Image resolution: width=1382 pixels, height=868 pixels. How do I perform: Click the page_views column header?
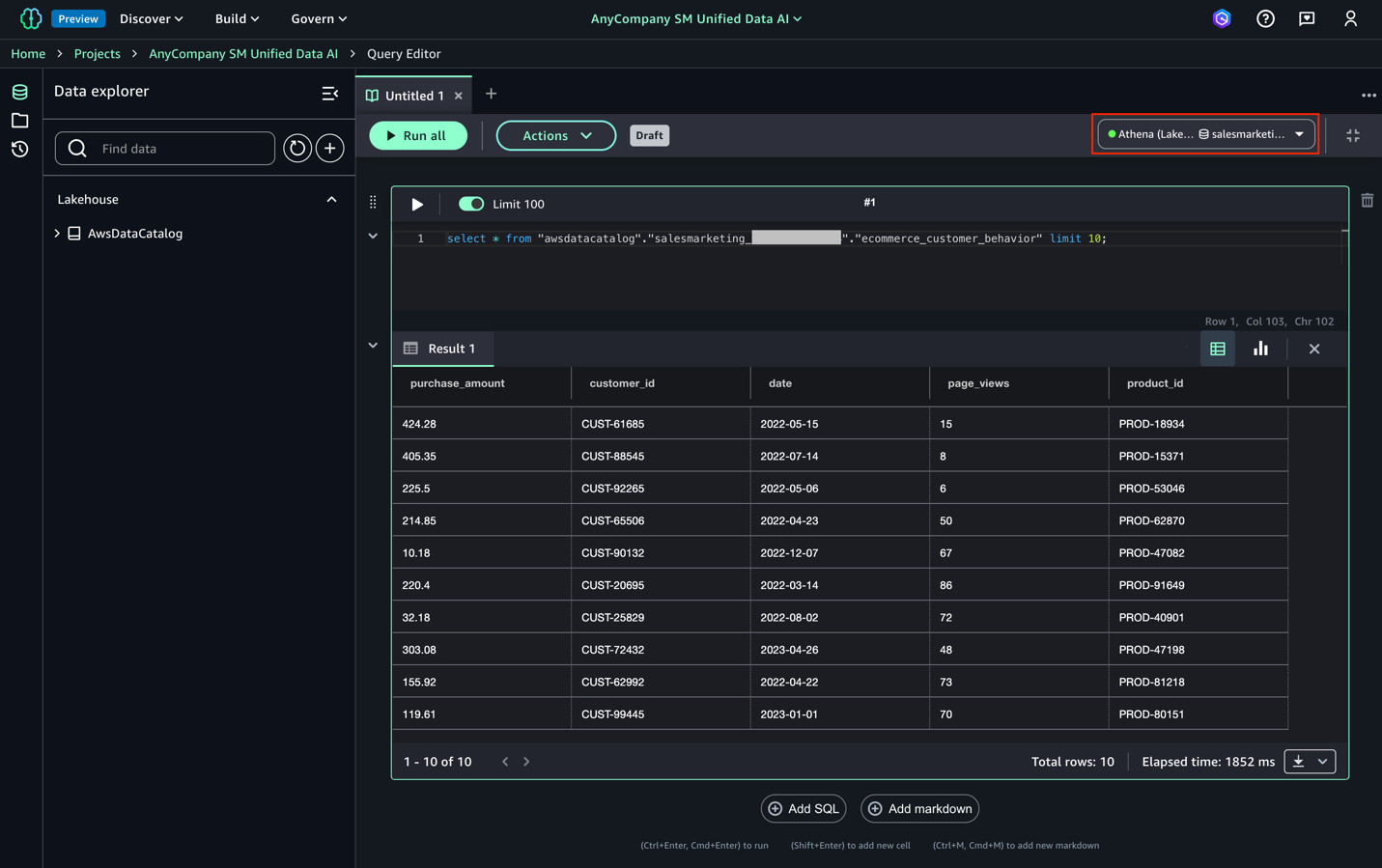pyautogui.click(x=978, y=383)
